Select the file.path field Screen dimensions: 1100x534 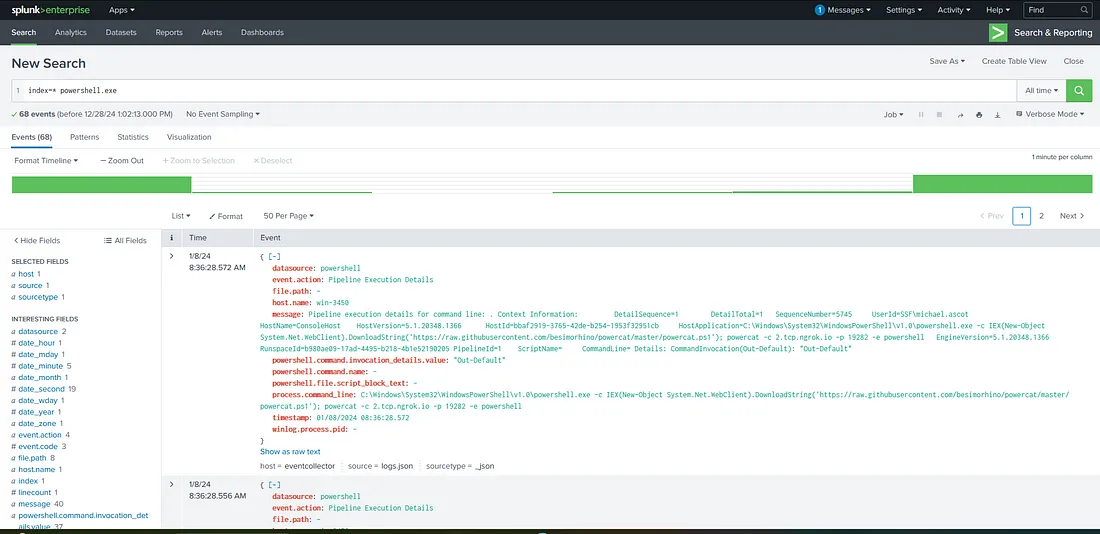click(x=32, y=458)
